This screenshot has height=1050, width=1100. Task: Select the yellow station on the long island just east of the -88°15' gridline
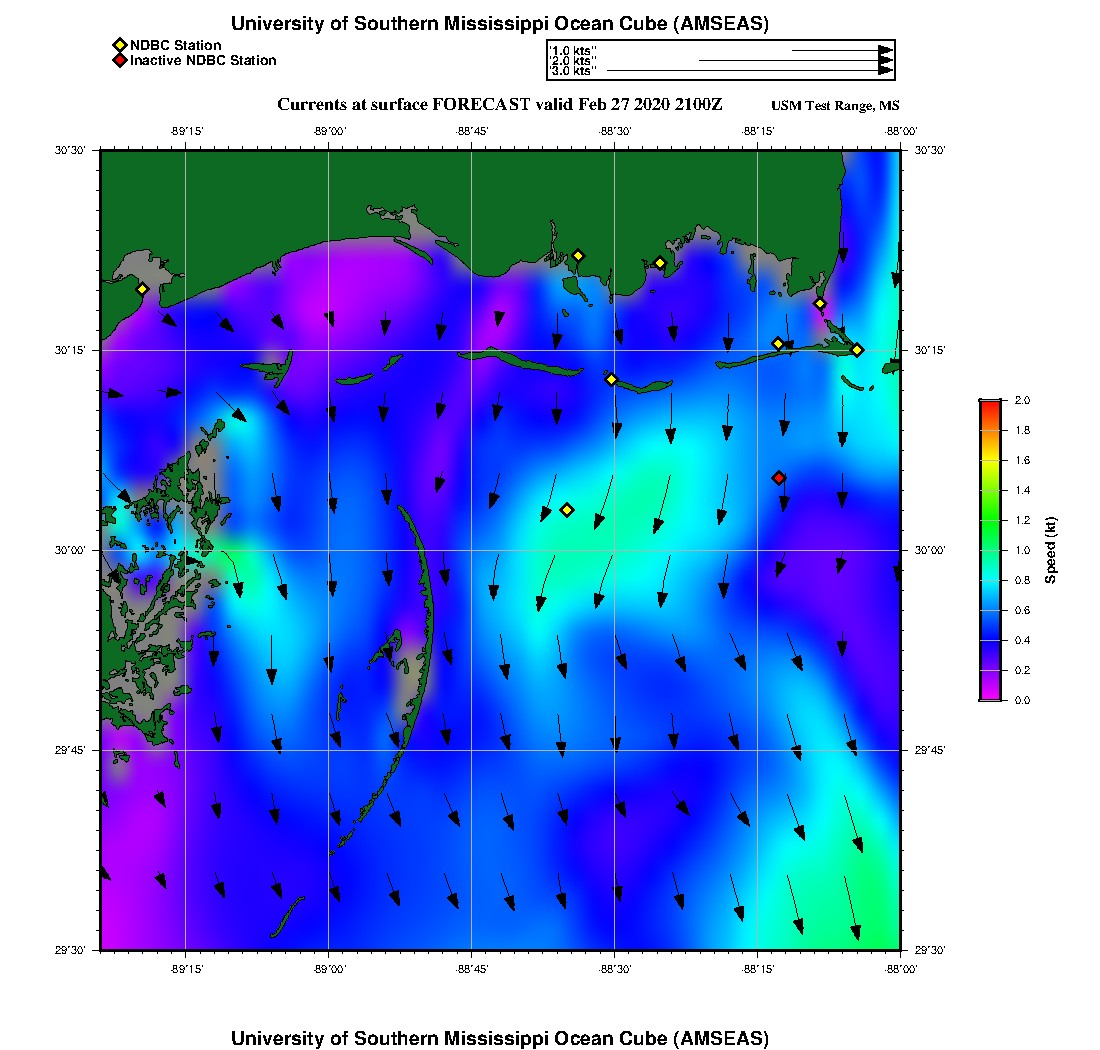pos(777,344)
